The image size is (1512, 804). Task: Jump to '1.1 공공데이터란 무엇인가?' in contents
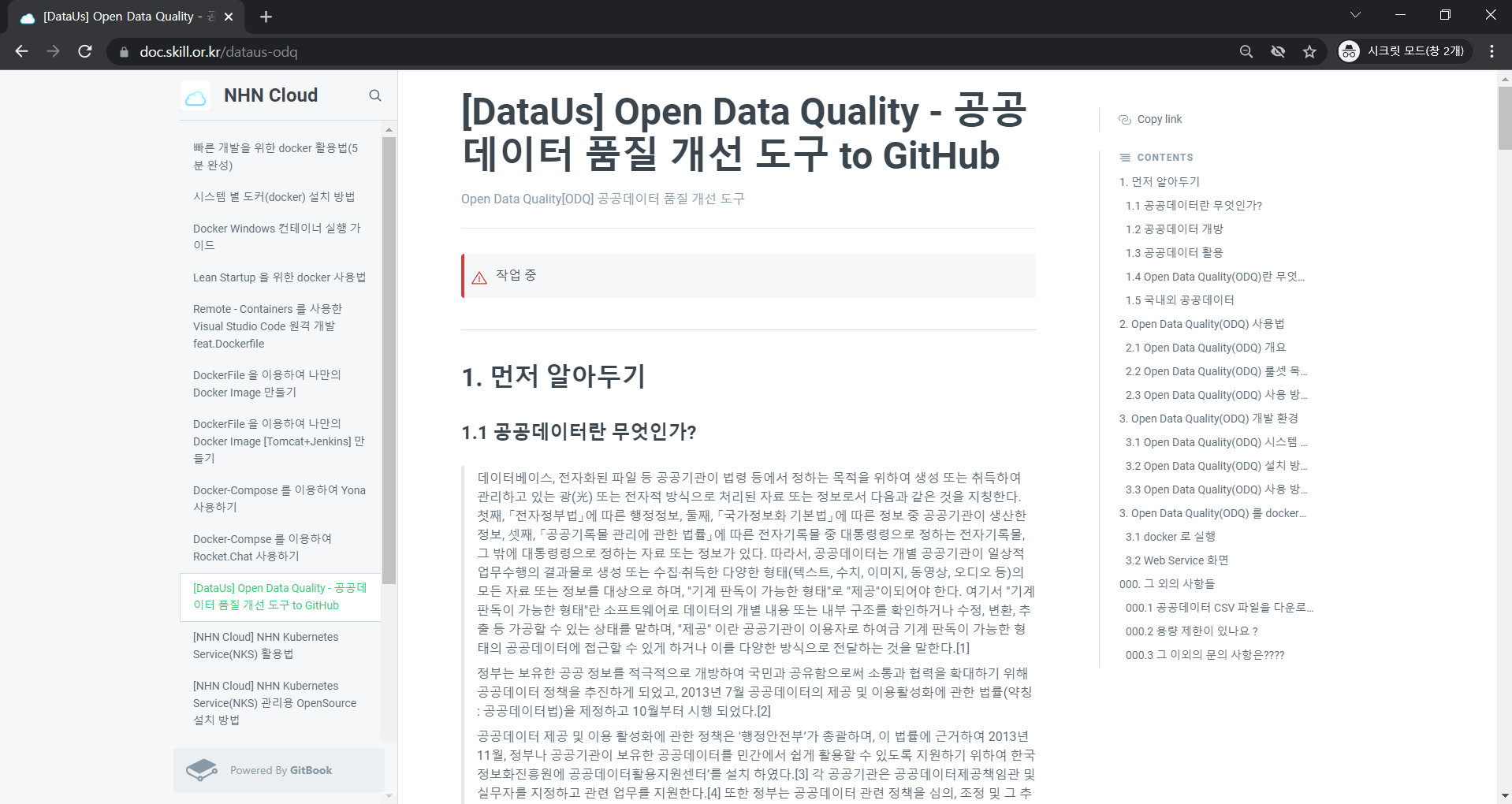(x=1194, y=206)
